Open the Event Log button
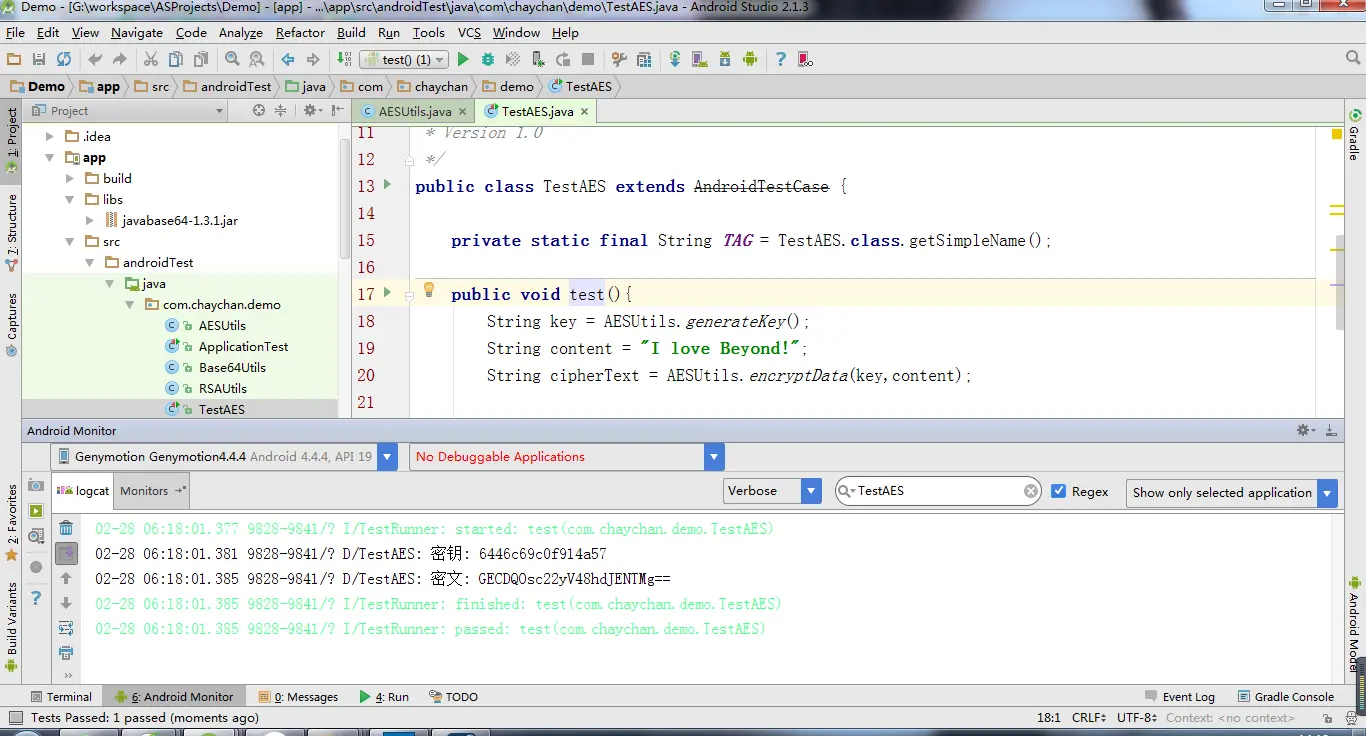Viewport: 1366px width, 736px height. click(1179, 696)
